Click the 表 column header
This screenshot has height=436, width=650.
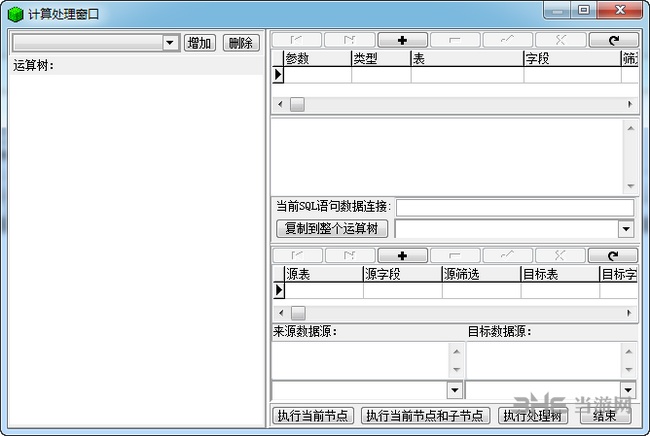click(468, 58)
